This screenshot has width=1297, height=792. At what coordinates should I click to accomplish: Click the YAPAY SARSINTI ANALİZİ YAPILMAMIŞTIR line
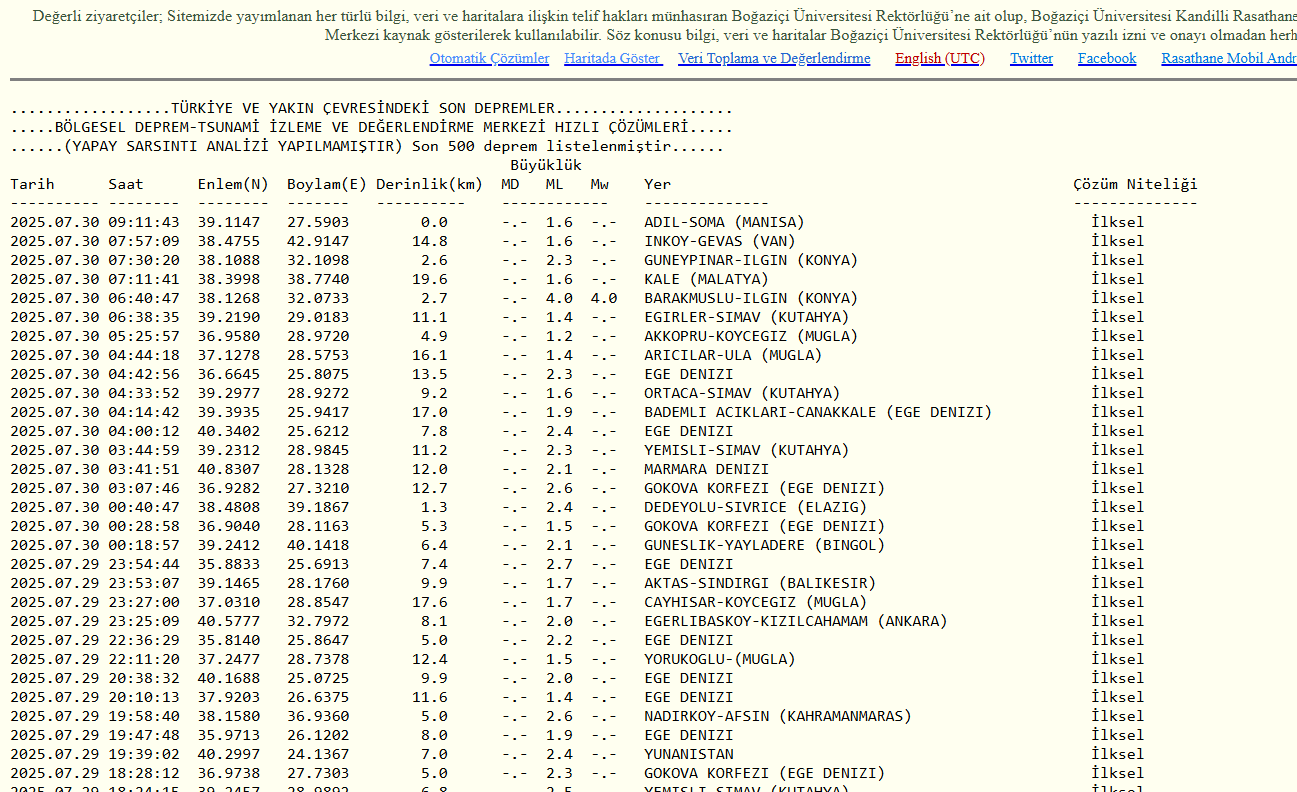click(x=367, y=146)
